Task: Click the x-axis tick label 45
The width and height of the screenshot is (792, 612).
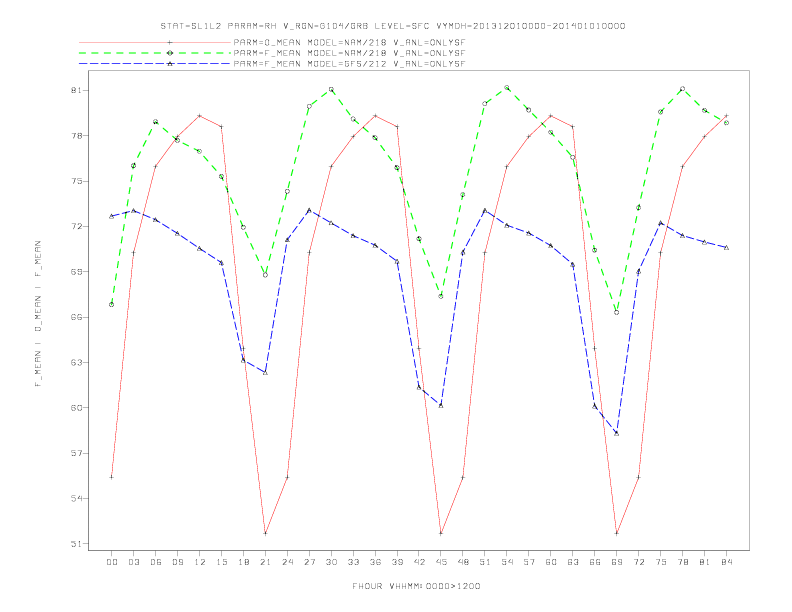Action: point(441,562)
